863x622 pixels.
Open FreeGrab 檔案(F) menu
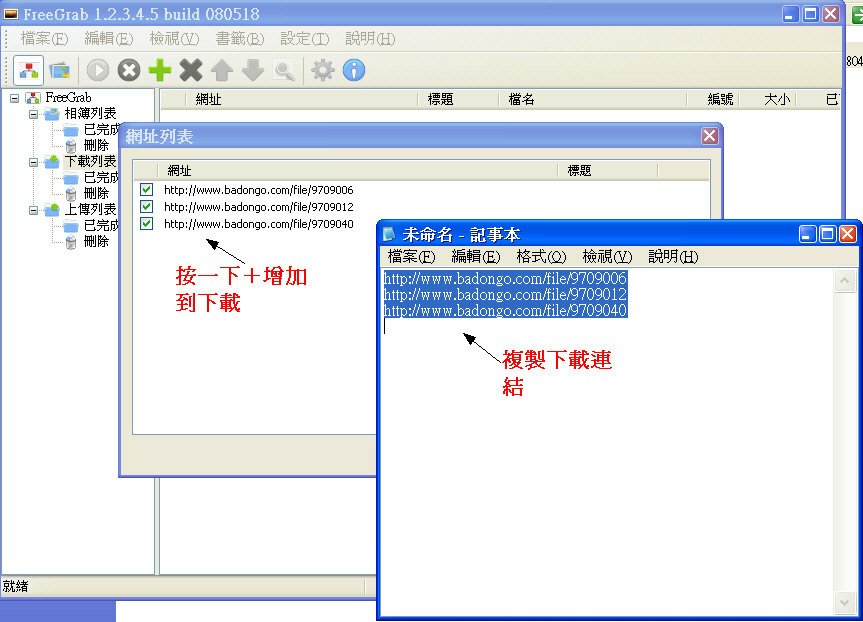tap(44, 39)
